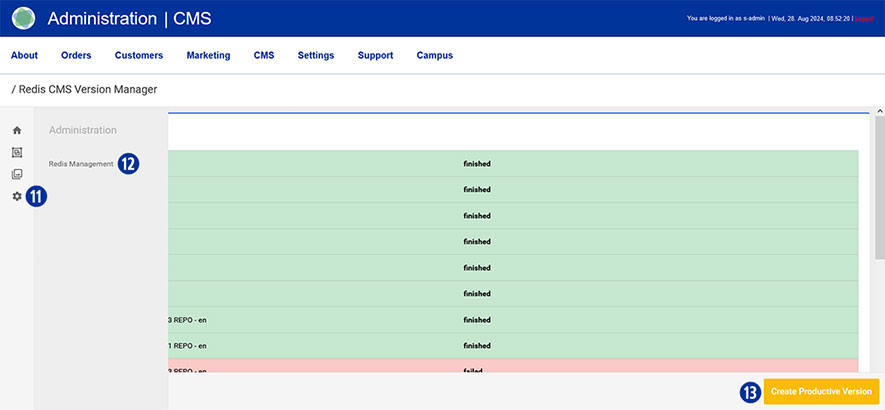Click the green circle logo in header
The height and width of the screenshot is (410, 885).
pyautogui.click(x=23, y=18)
